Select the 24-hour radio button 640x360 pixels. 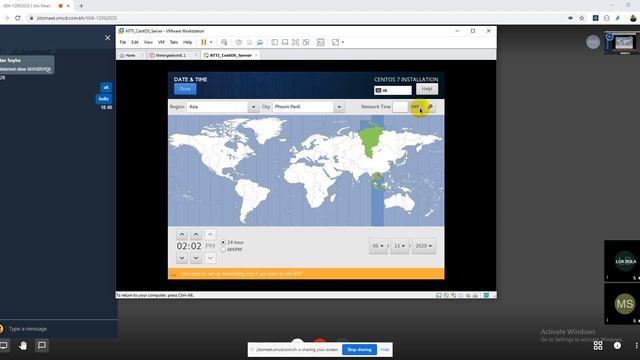(223, 242)
